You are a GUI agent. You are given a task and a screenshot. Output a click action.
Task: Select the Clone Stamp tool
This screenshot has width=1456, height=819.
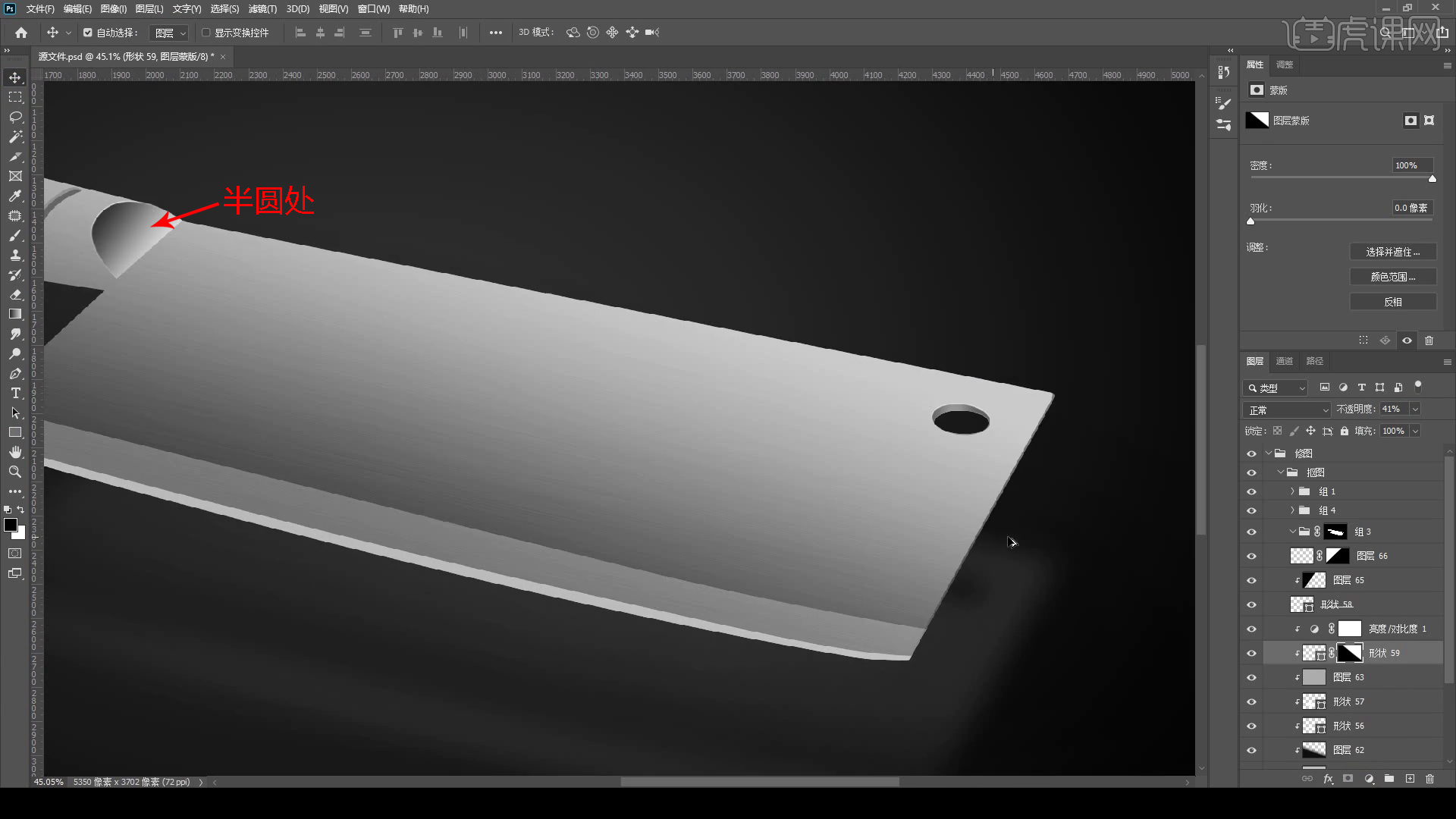point(15,255)
